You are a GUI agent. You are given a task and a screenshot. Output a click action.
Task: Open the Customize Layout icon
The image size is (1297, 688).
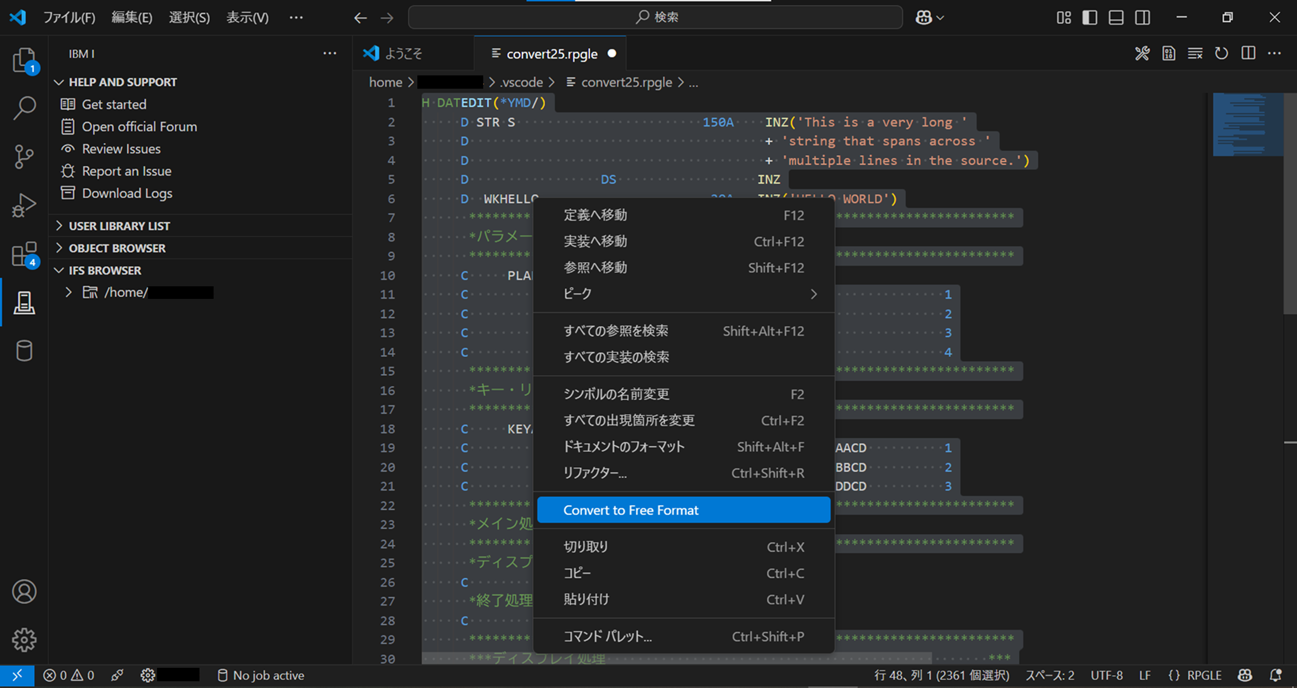pos(1063,17)
